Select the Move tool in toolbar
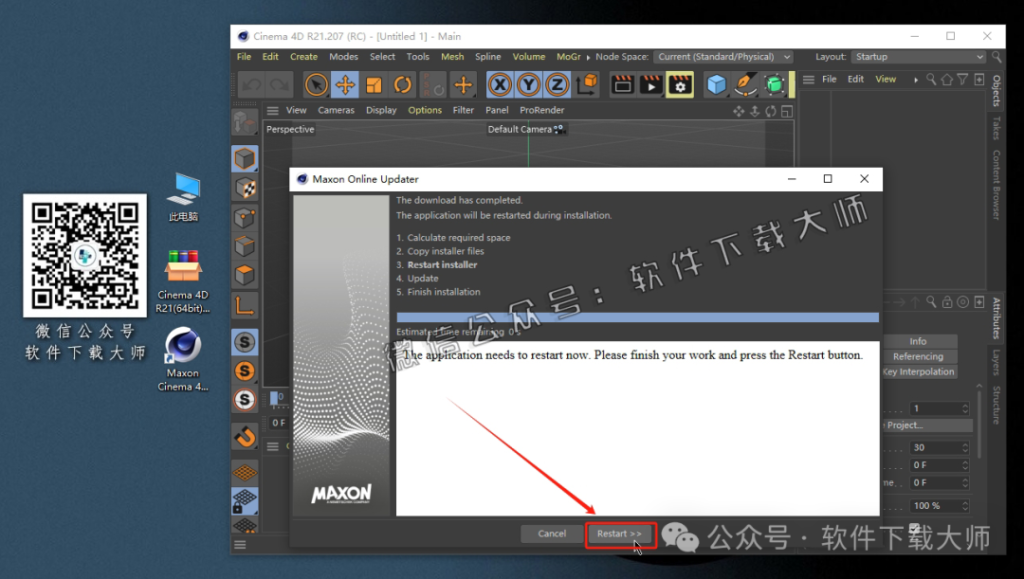 coord(345,85)
